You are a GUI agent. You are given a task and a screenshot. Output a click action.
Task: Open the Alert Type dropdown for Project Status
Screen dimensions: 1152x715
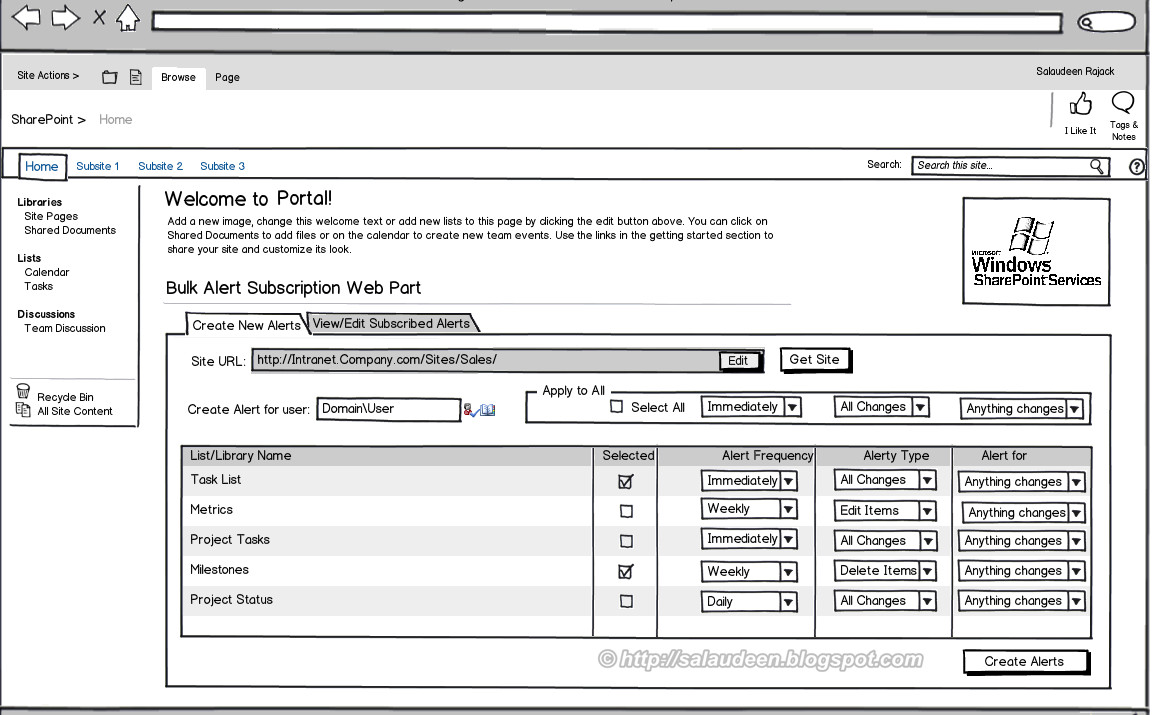point(926,601)
